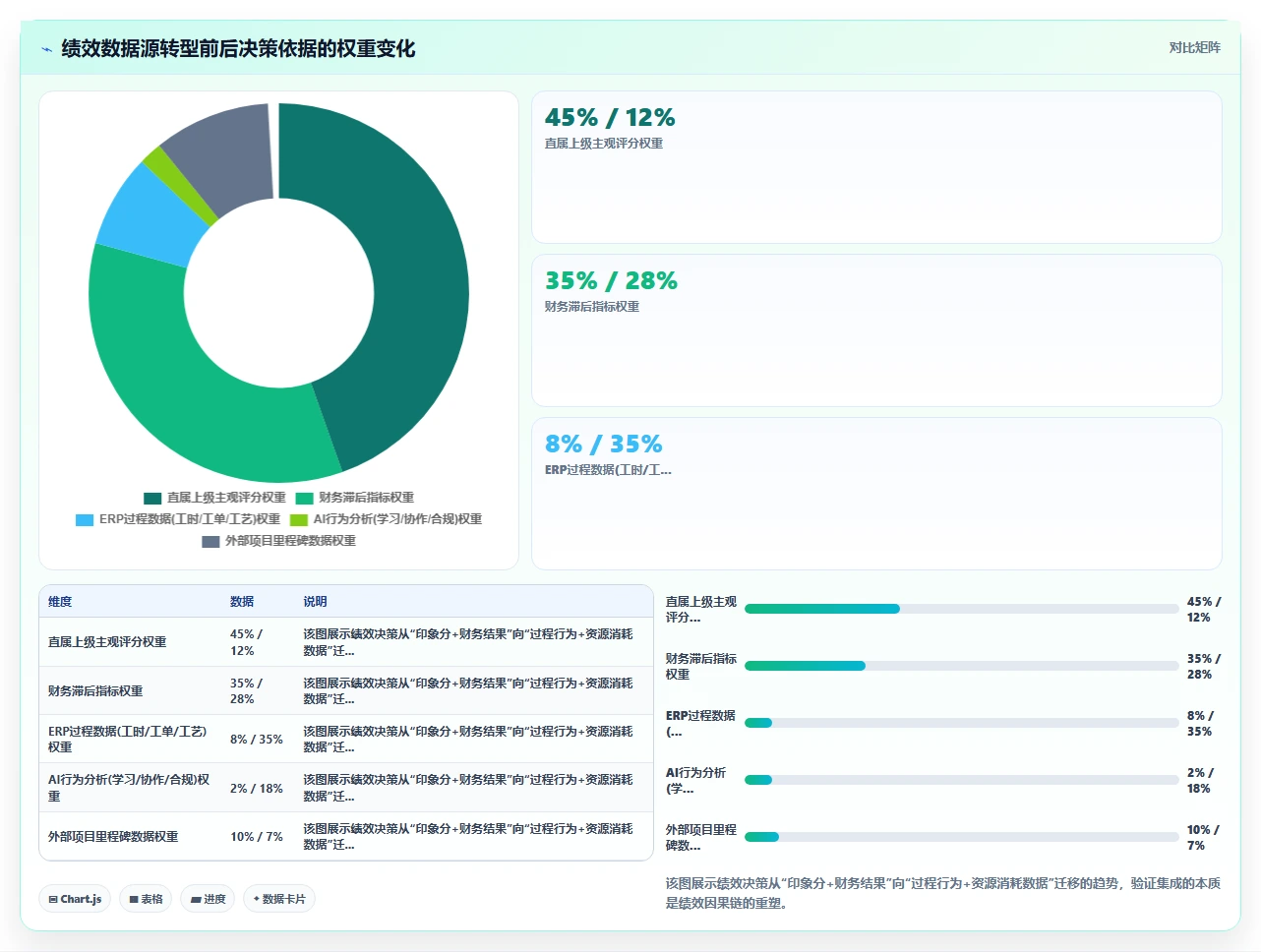Click the lightning icon beside the dashboard title
This screenshot has height=952, width=1261.
click(46, 49)
